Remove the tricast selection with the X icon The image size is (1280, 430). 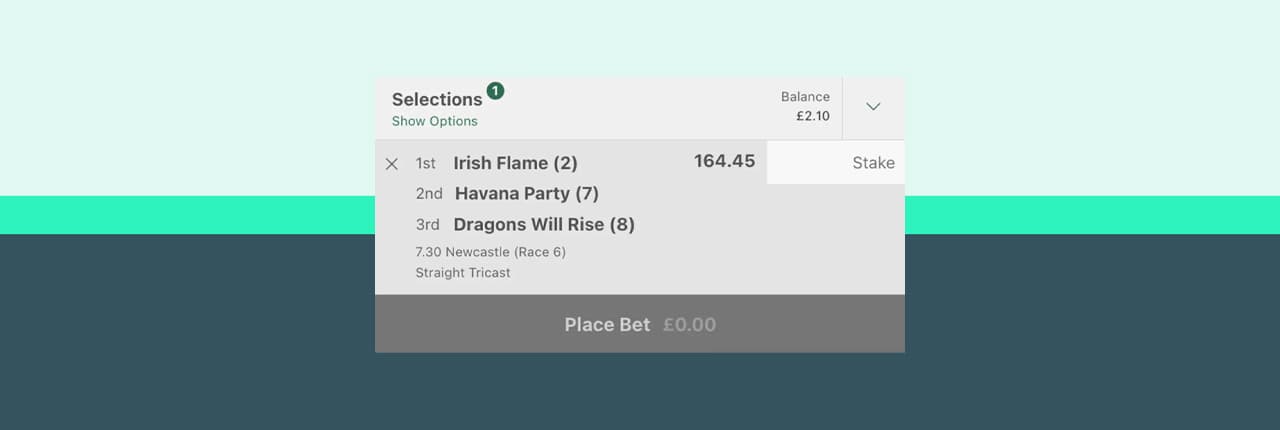pos(392,164)
